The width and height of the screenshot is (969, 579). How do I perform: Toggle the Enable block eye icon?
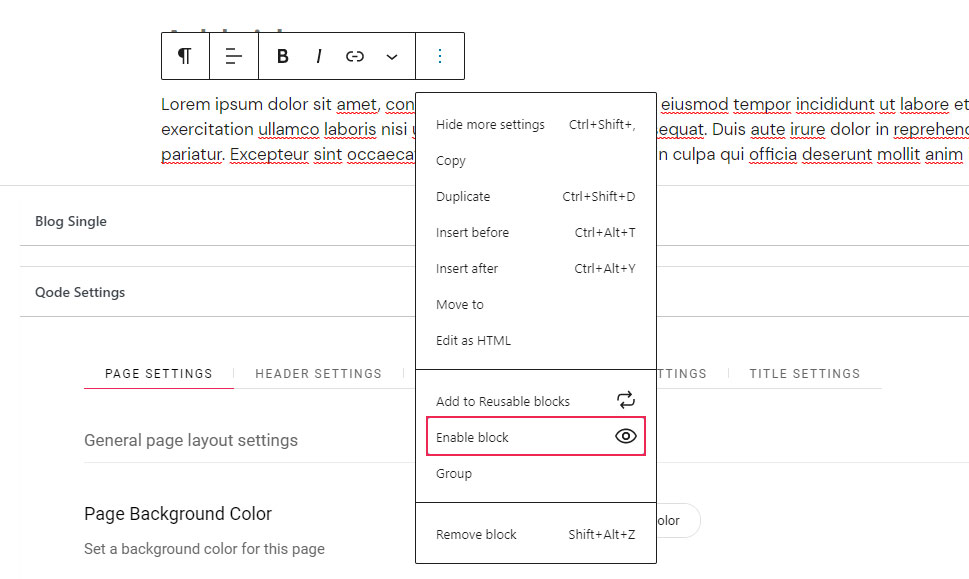pyautogui.click(x=625, y=436)
